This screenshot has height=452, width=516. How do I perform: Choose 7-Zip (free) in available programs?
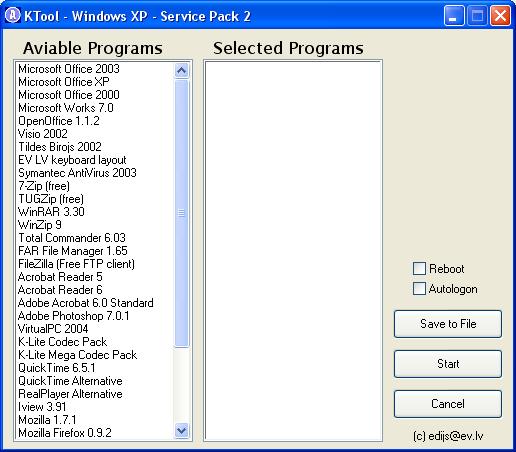click(44, 186)
